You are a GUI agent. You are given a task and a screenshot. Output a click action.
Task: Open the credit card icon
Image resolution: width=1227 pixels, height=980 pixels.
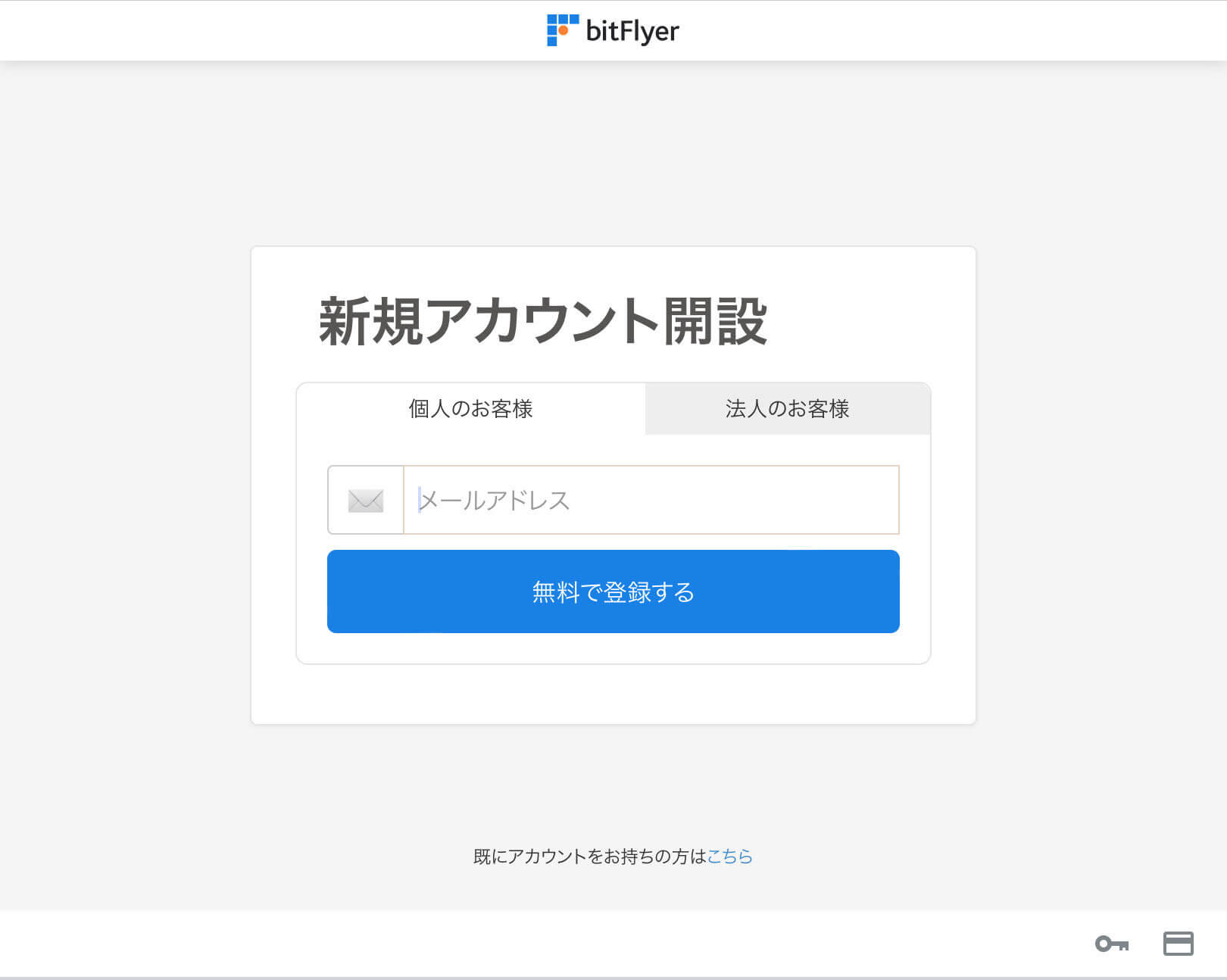1178,944
